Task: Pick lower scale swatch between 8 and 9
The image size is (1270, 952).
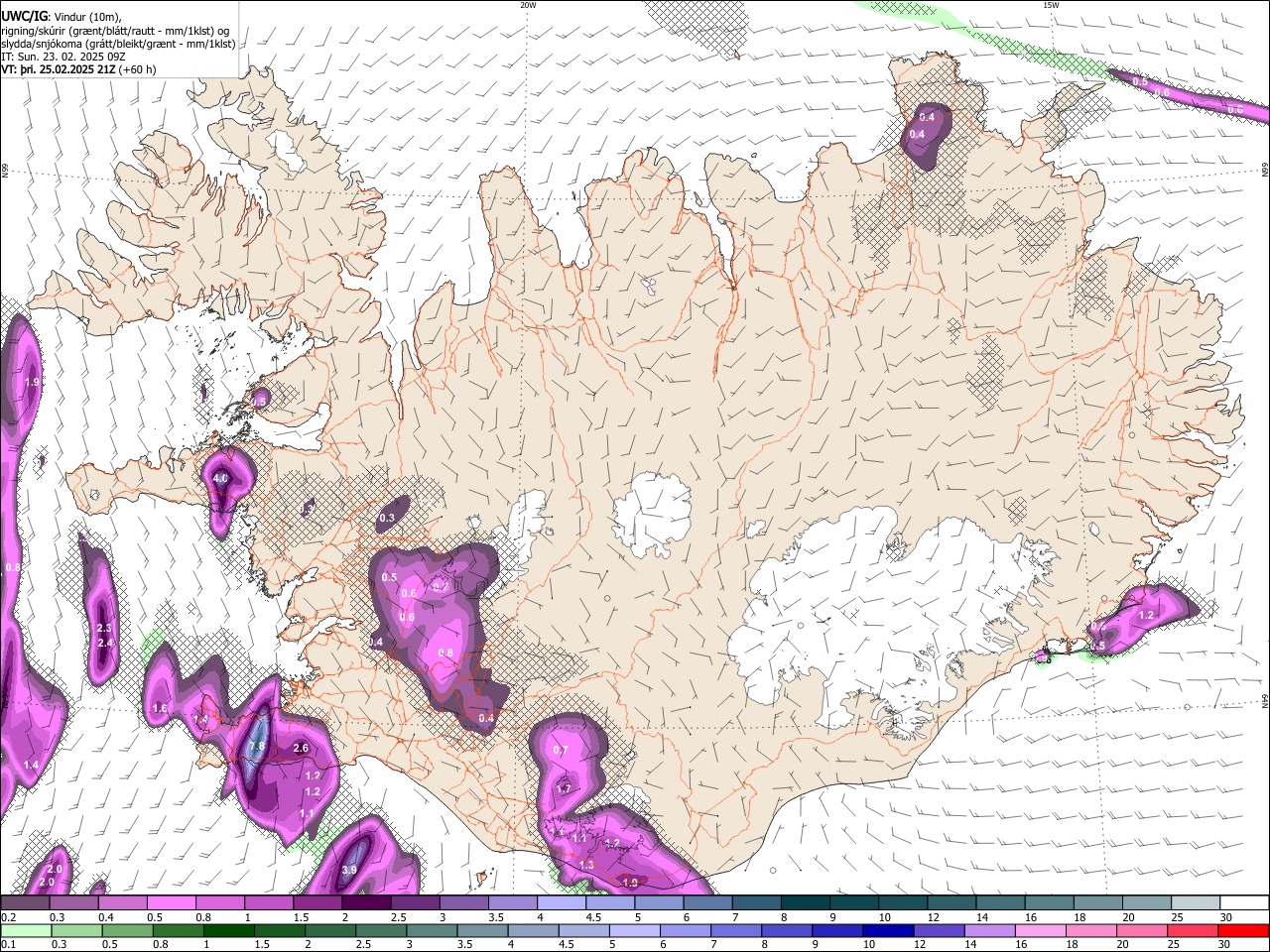Action: (x=788, y=930)
